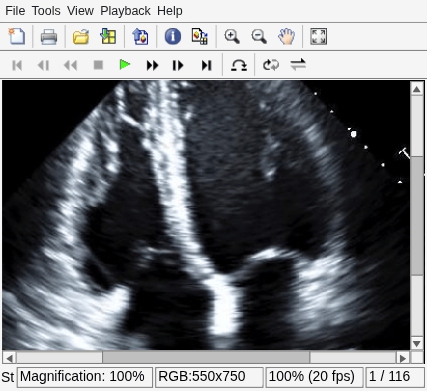
Task: Click the New Movie Player icon
Action: (17, 36)
